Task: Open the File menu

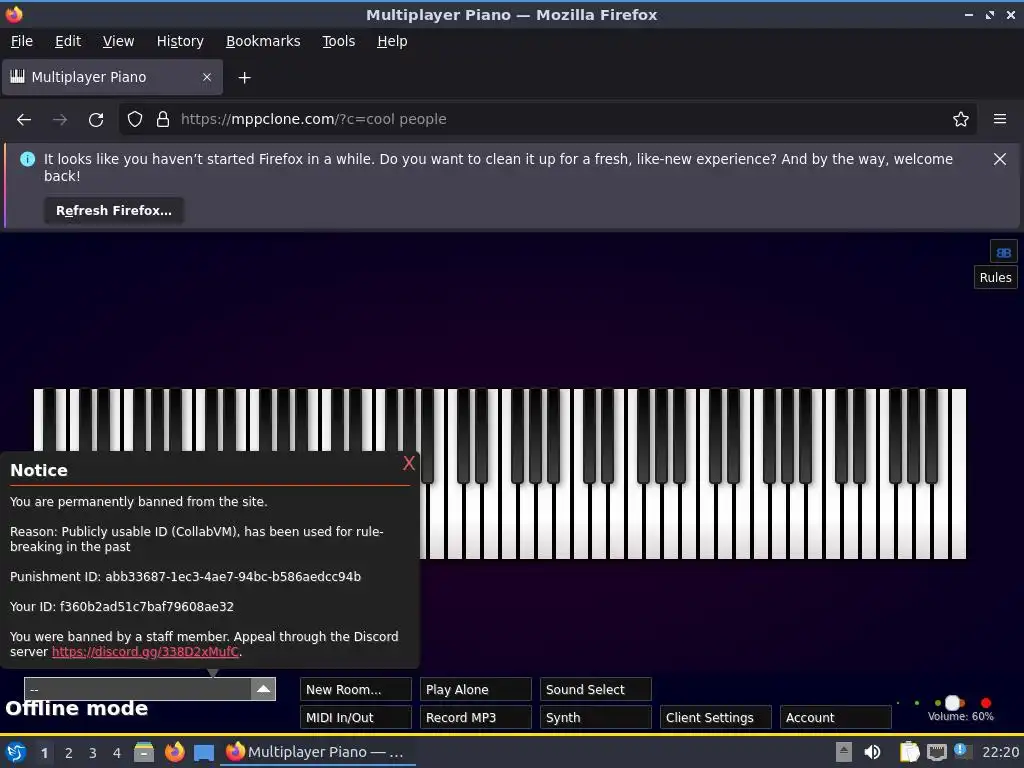Action: click(22, 41)
